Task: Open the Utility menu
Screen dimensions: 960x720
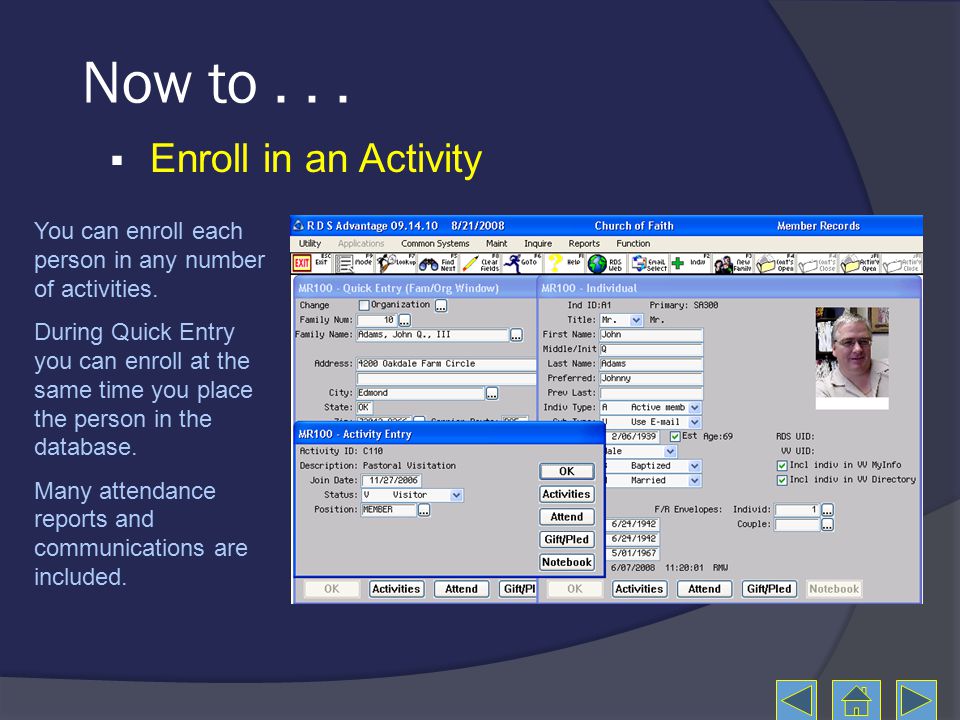Action: [310, 243]
